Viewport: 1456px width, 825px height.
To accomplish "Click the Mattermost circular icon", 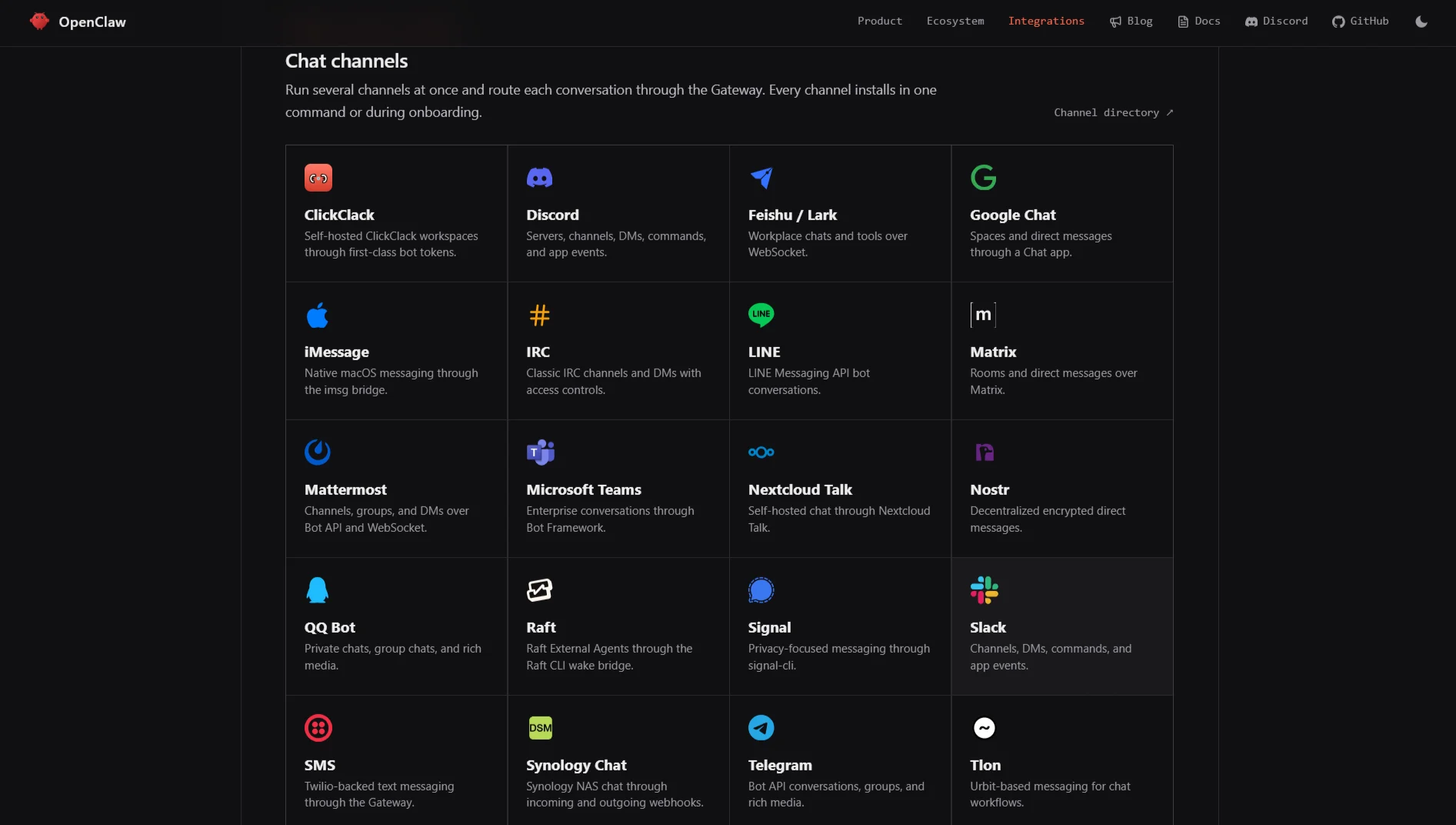I will (318, 453).
